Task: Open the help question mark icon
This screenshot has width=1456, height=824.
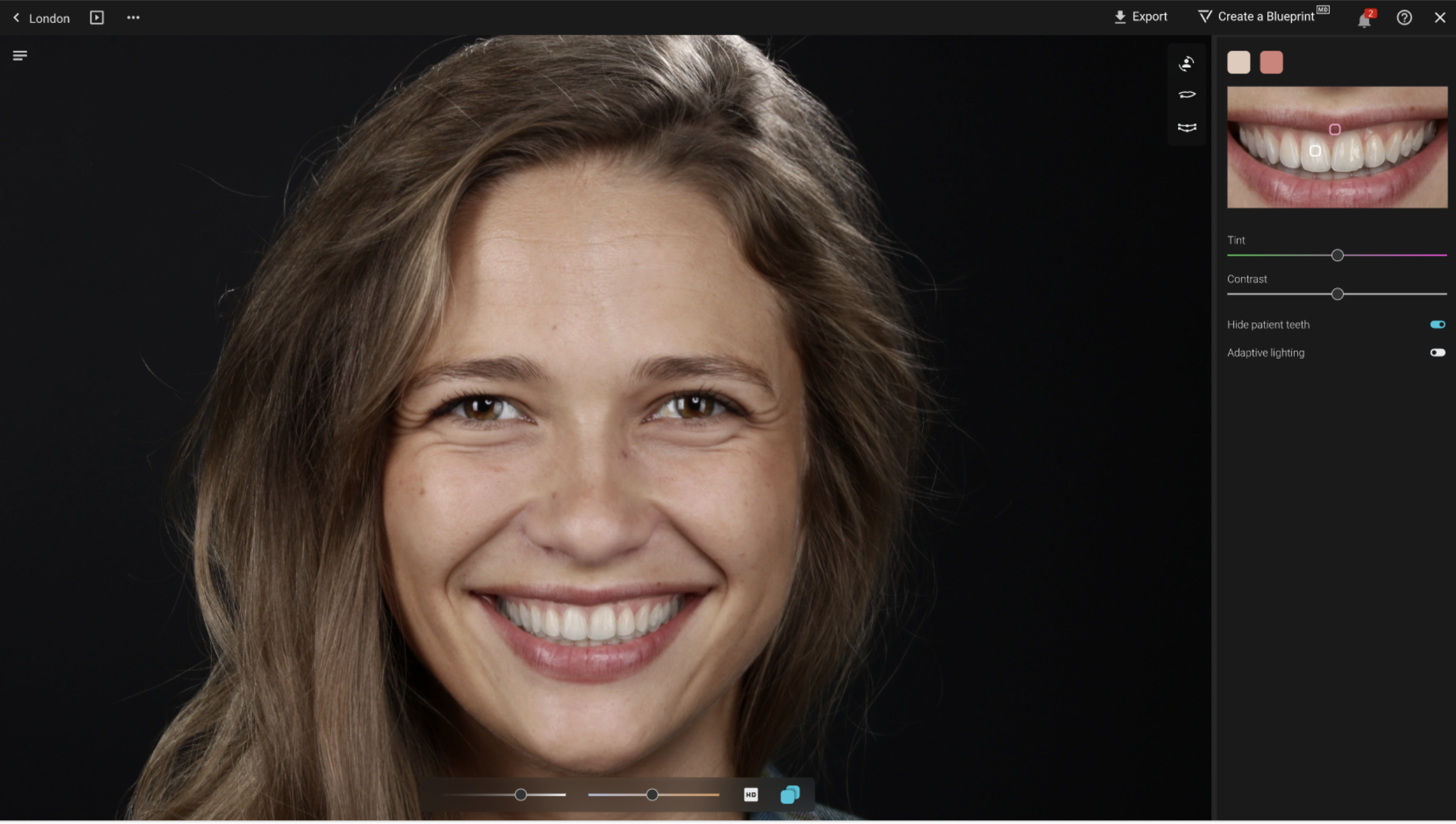Action: click(x=1404, y=18)
